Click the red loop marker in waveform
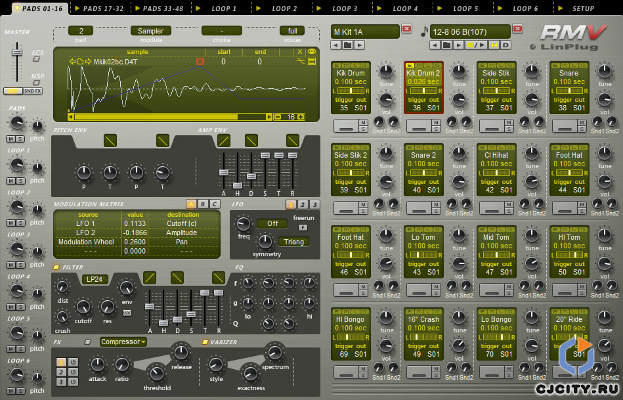623x400 pixels. [x=200, y=61]
